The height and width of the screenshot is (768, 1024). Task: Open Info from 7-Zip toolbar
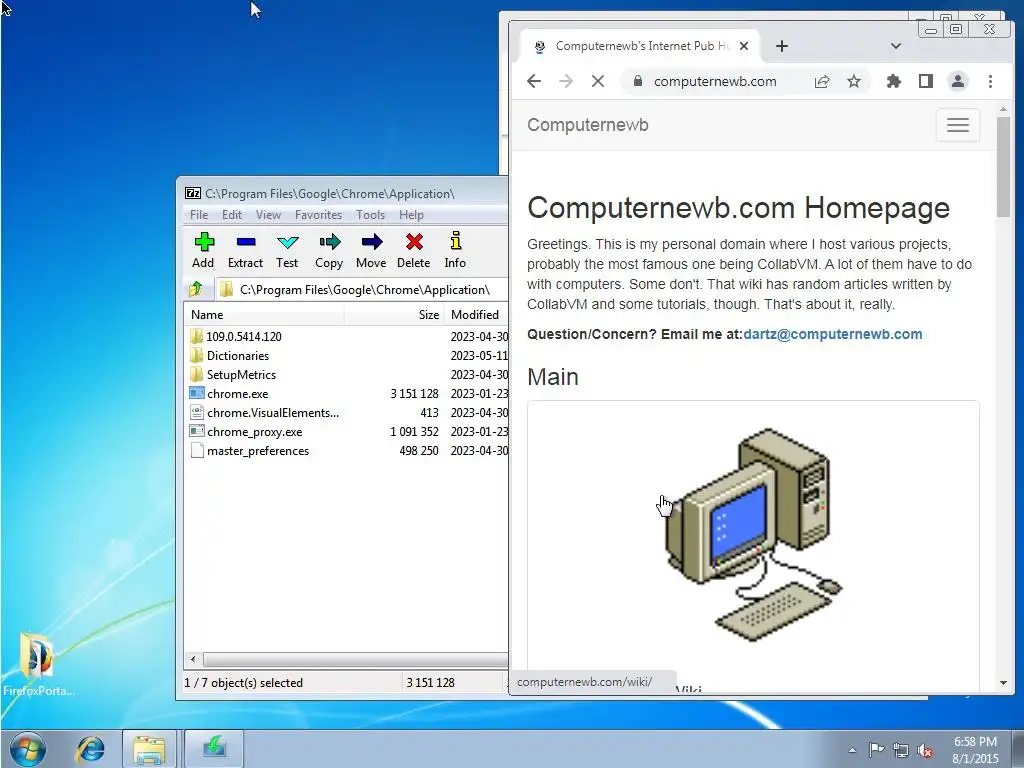tap(455, 250)
